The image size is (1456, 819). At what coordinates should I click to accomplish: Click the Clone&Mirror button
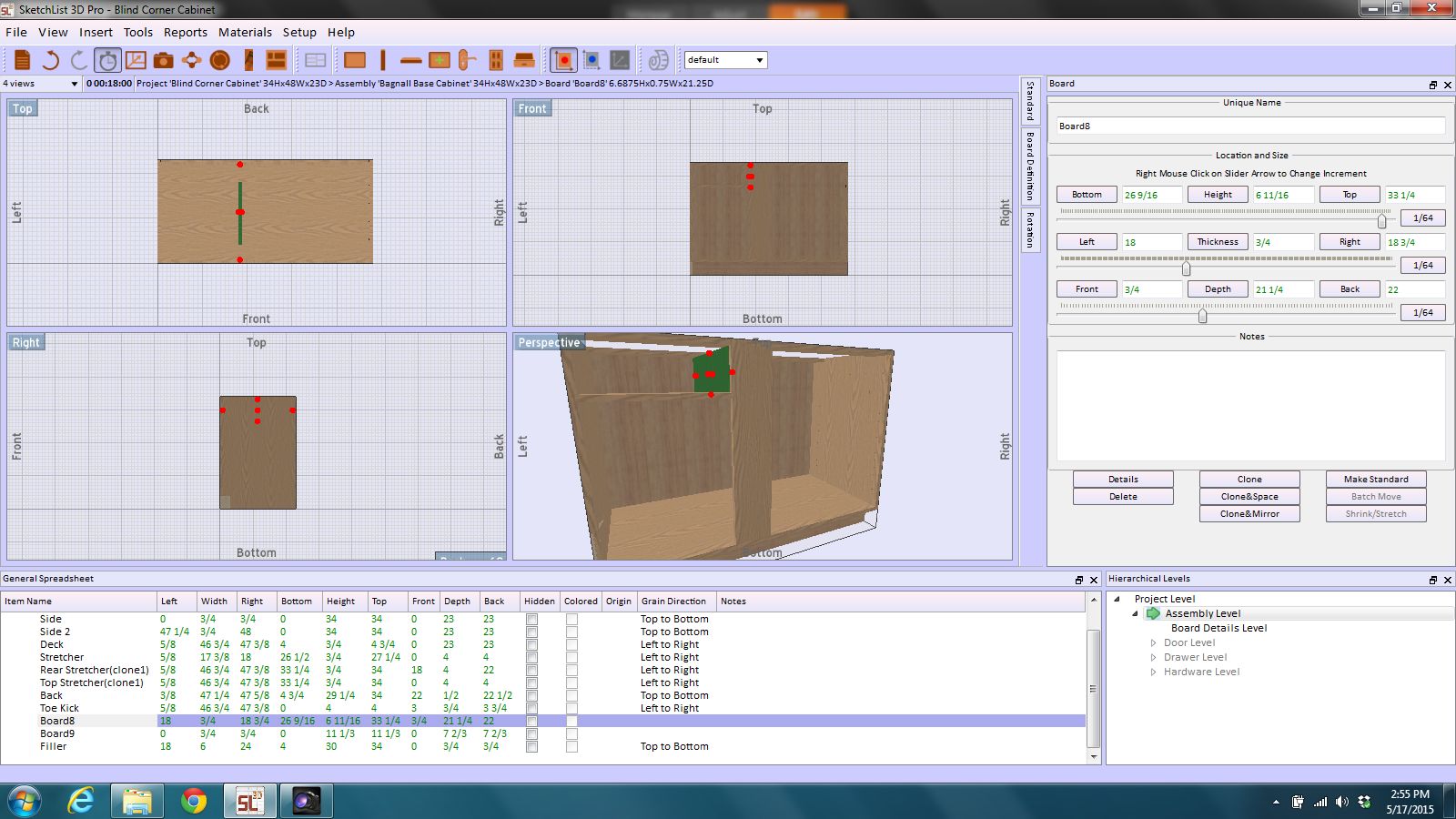tap(1249, 514)
